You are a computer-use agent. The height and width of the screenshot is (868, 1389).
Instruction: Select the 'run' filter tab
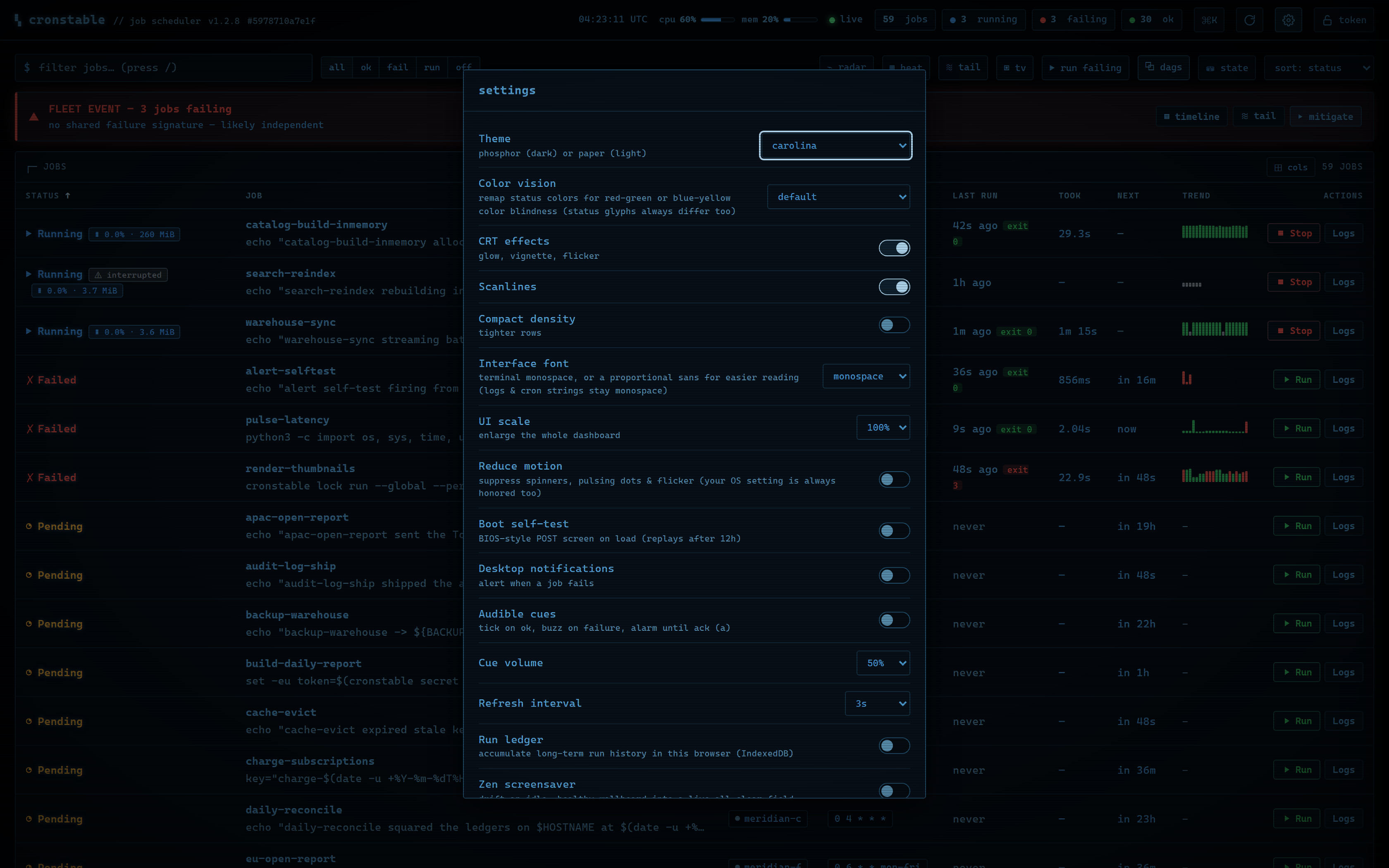pos(432,68)
